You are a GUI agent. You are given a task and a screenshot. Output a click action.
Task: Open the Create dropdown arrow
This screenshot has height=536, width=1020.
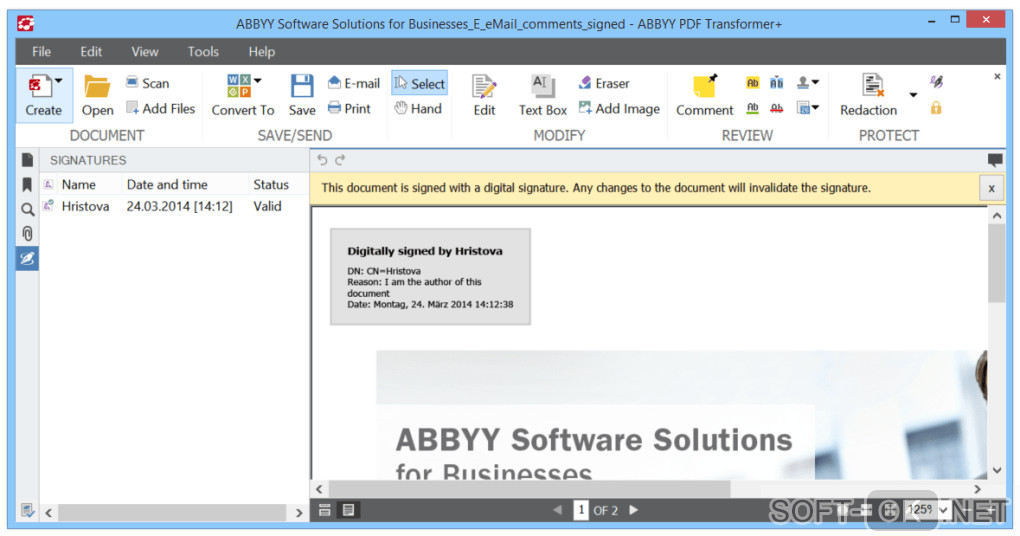[x=59, y=81]
